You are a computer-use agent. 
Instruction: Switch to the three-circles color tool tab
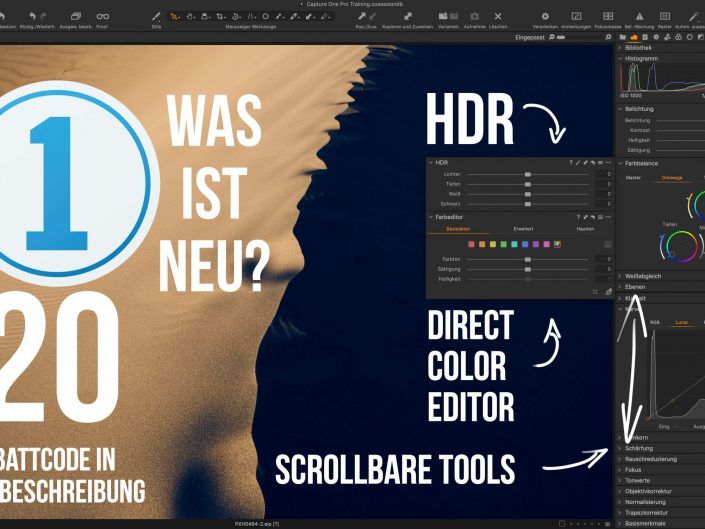(x=678, y=37)
